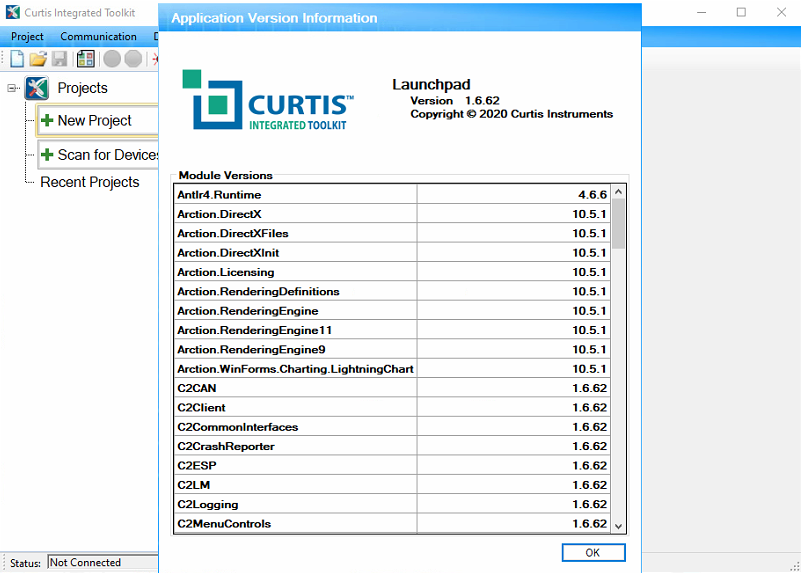Click the Save floppy disk toolbar icon

(60, 59)
